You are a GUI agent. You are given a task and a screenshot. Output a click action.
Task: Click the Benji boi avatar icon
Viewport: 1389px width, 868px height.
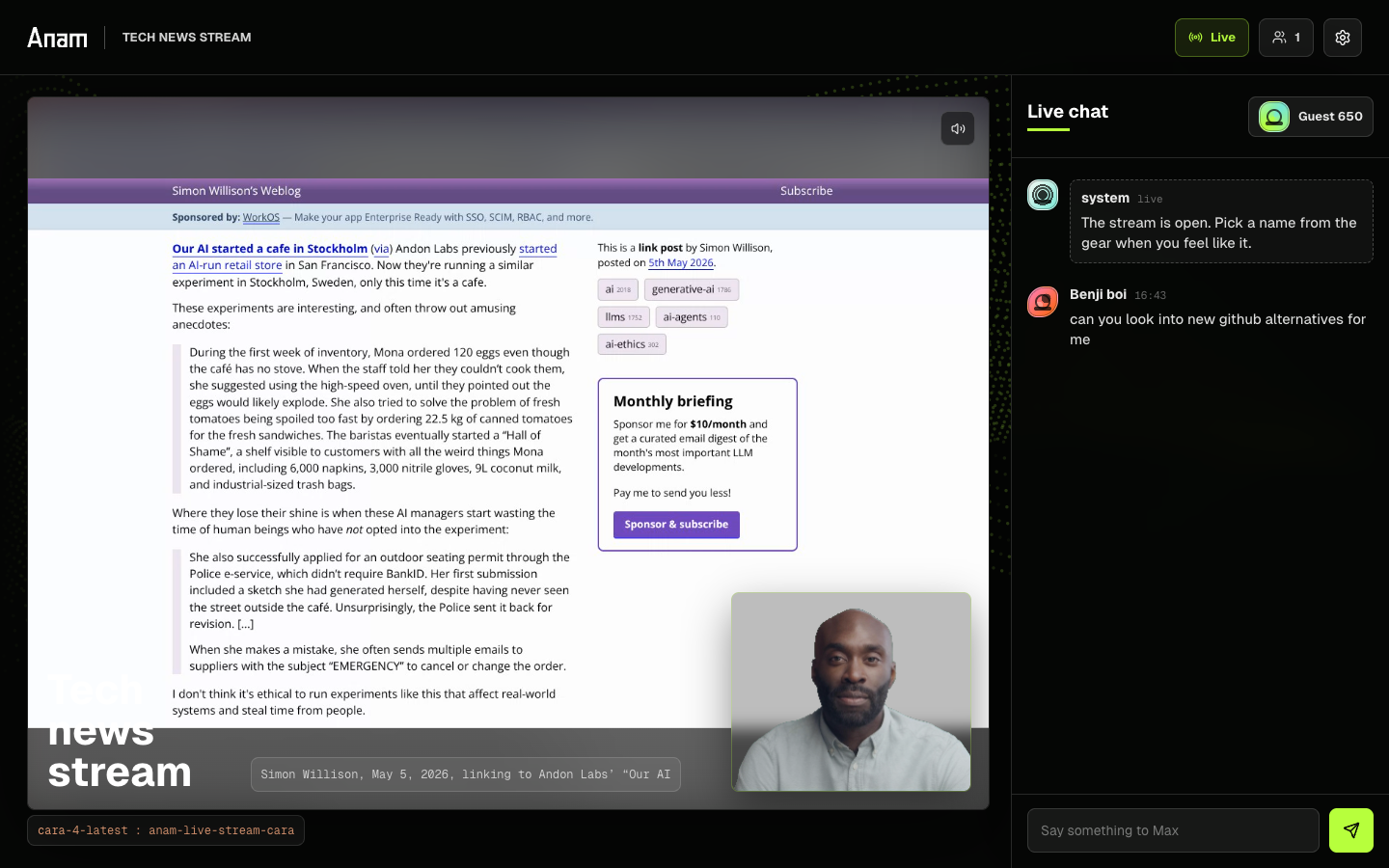(x=1043, y=302)
